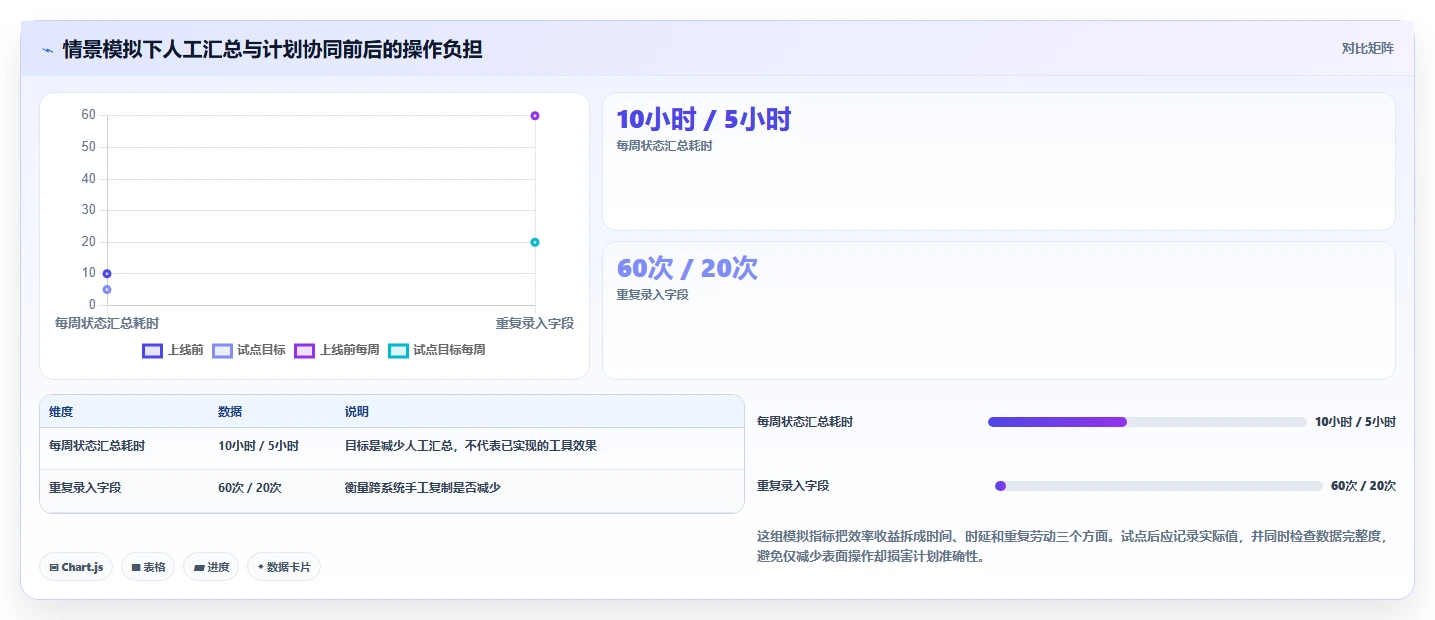1435x620 pixels.
Task: Click the chart x-axis label 每周状态汇总耗时
Action: pos(107,324)
